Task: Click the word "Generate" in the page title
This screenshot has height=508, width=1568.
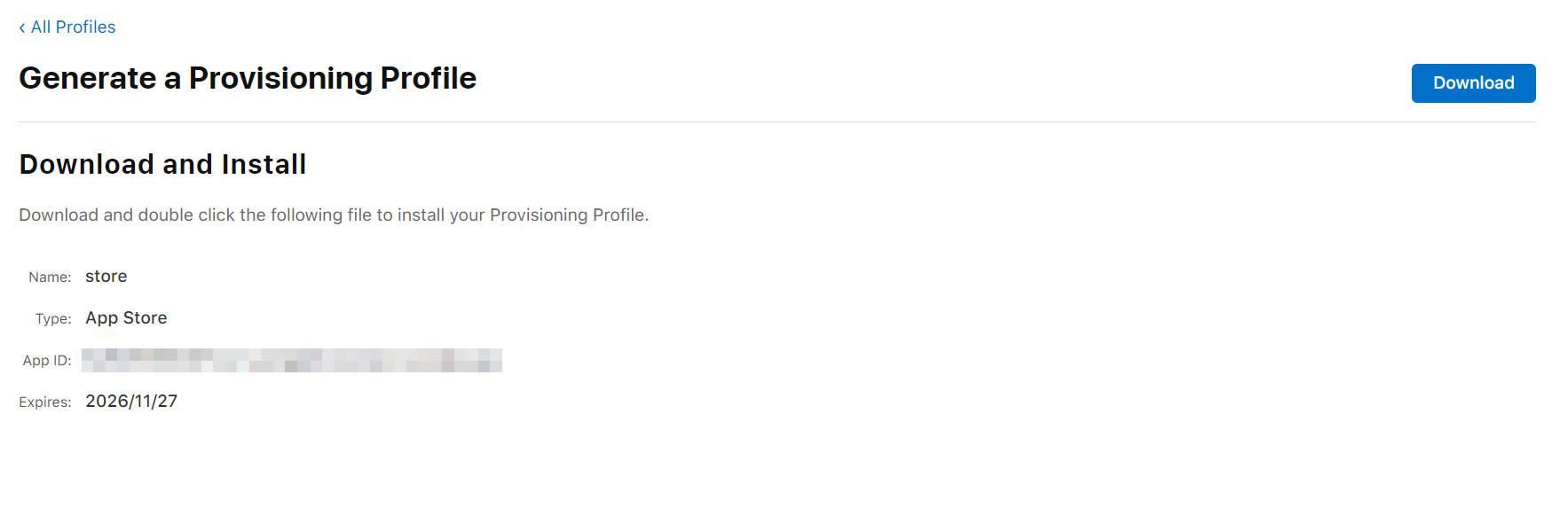Action: (x=88, y=78)
